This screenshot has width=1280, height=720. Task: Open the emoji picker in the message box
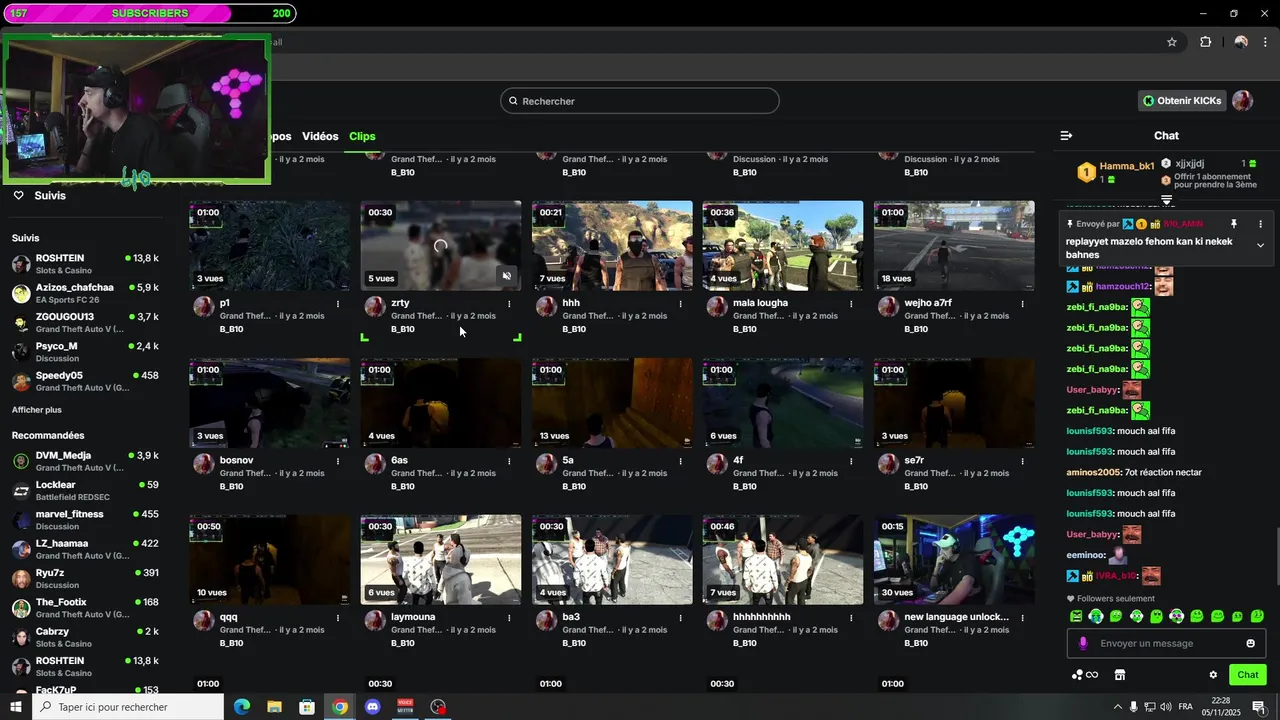(x=1250, y=643)
